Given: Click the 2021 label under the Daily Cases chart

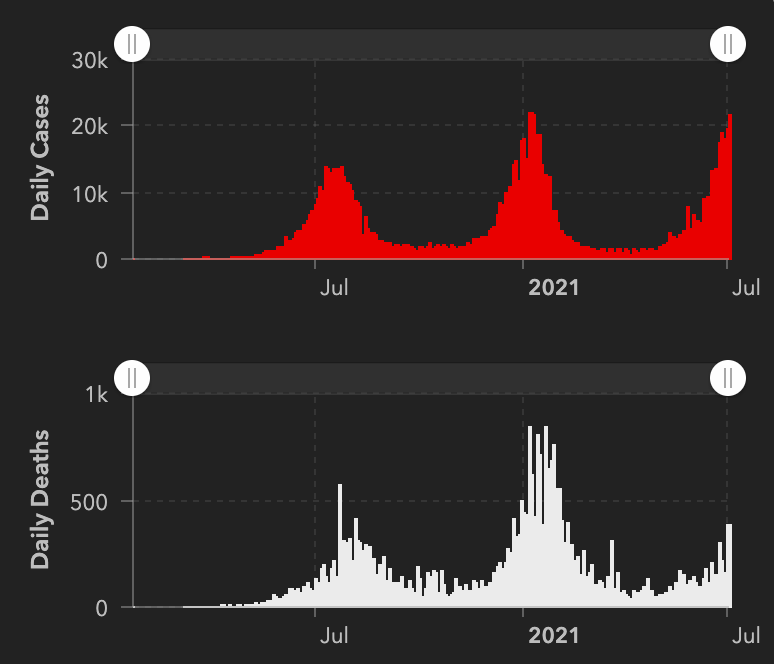Looking at the screenshot, I should (x=553, y=289).
